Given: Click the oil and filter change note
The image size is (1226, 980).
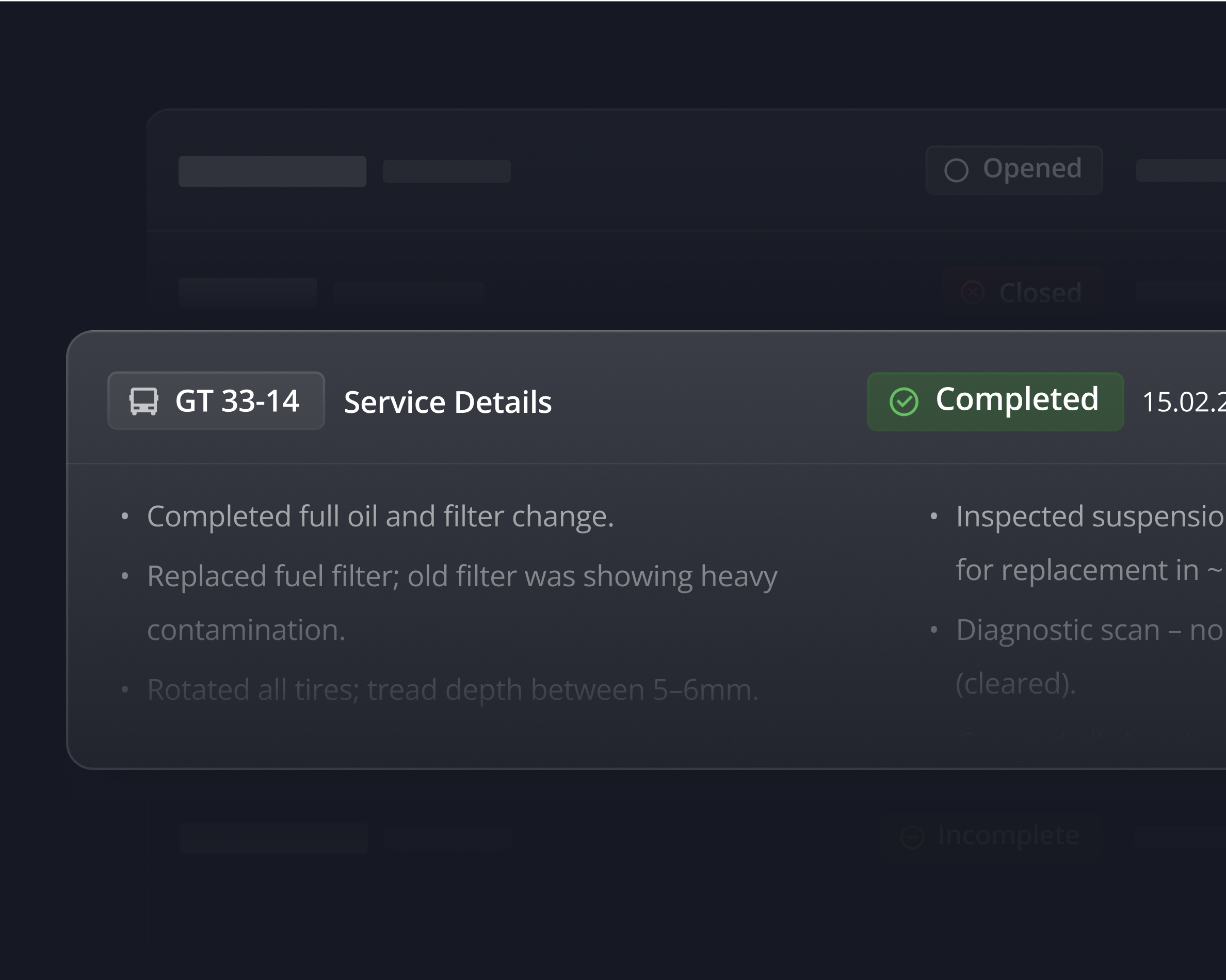Looking at the screenshot, I should tap(380, 516).
